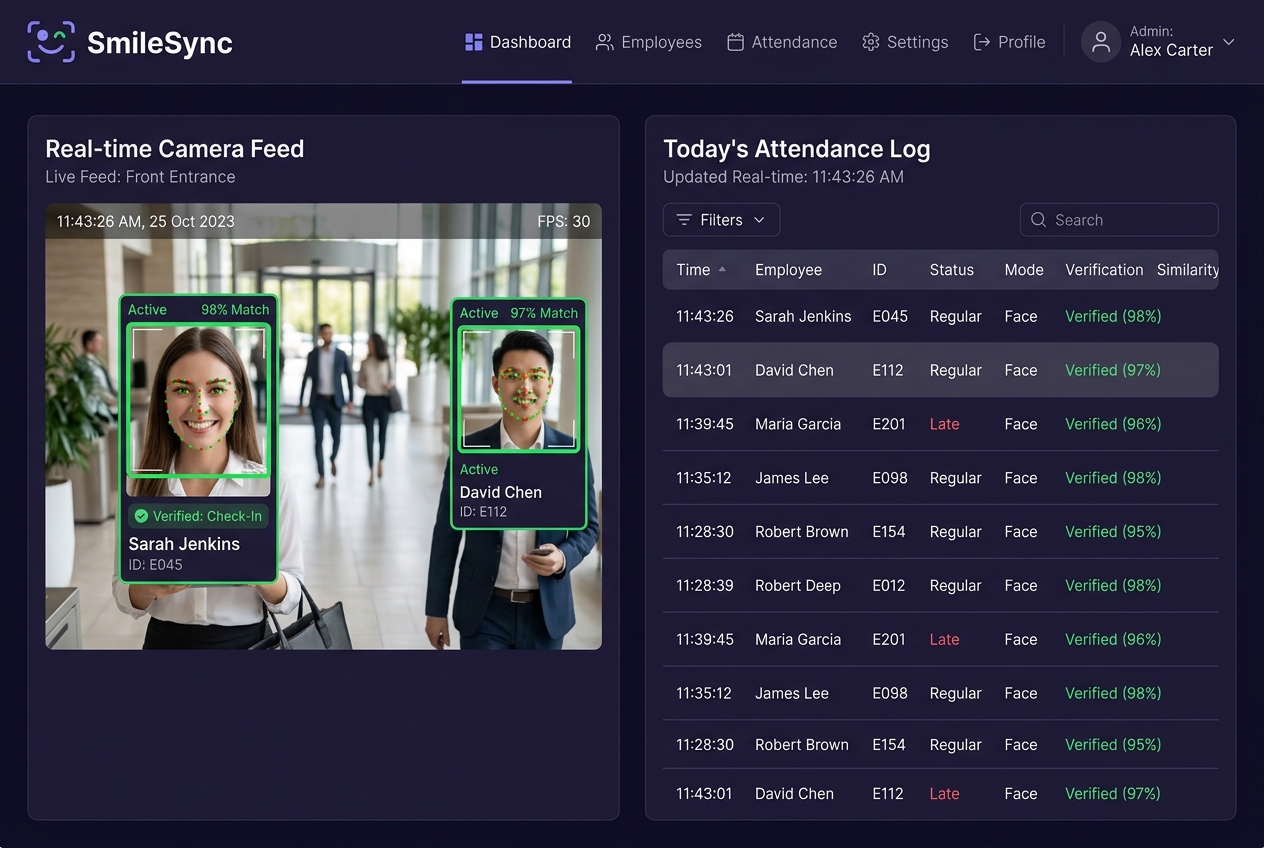Click the Time column header label
Screen dimensions: 1264x848
[693, 270]
